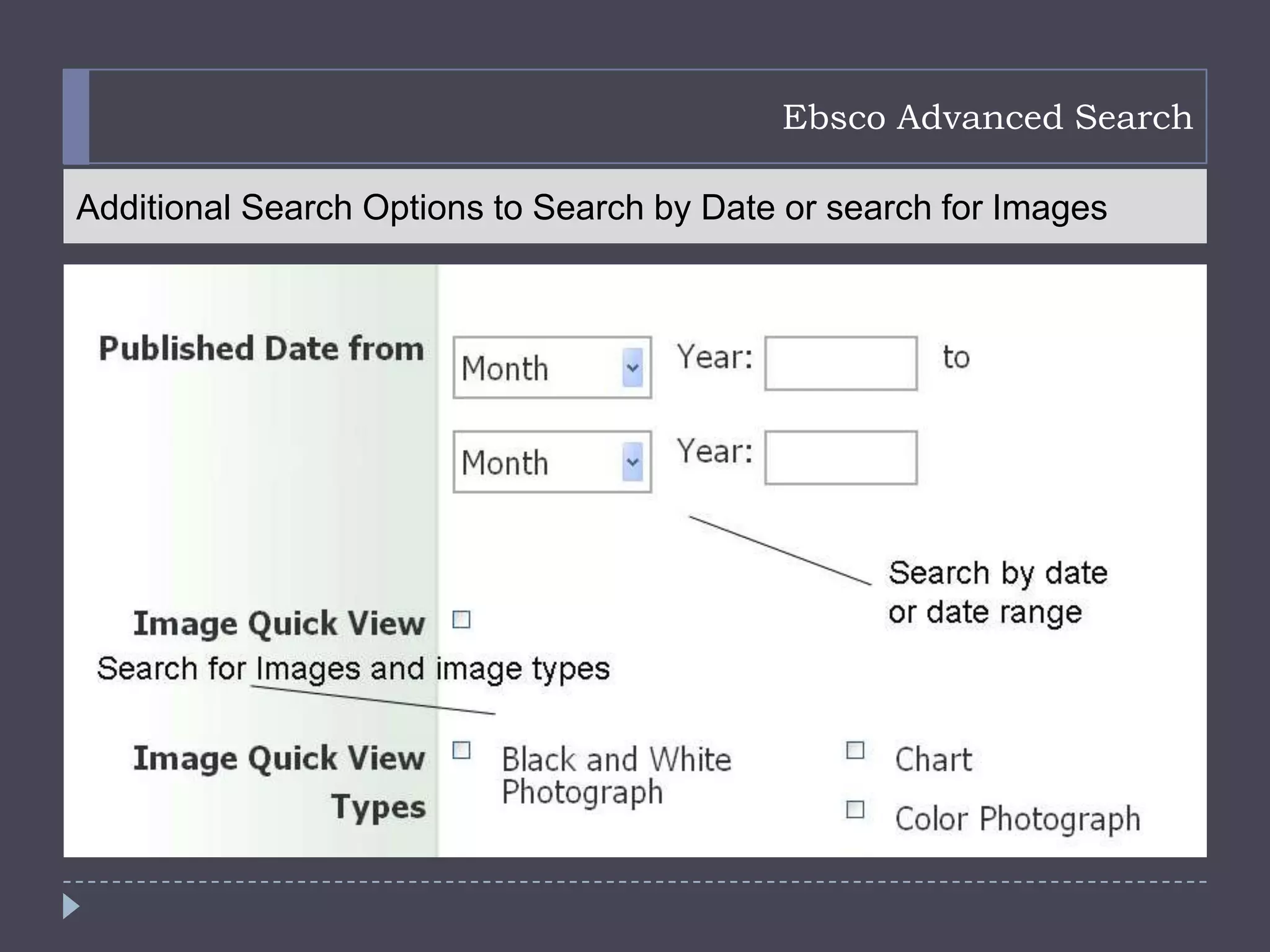This screenshot has width=1270, height=952.
Task: Click the 'Search for Images and image types' note
Action: (353, 669)
